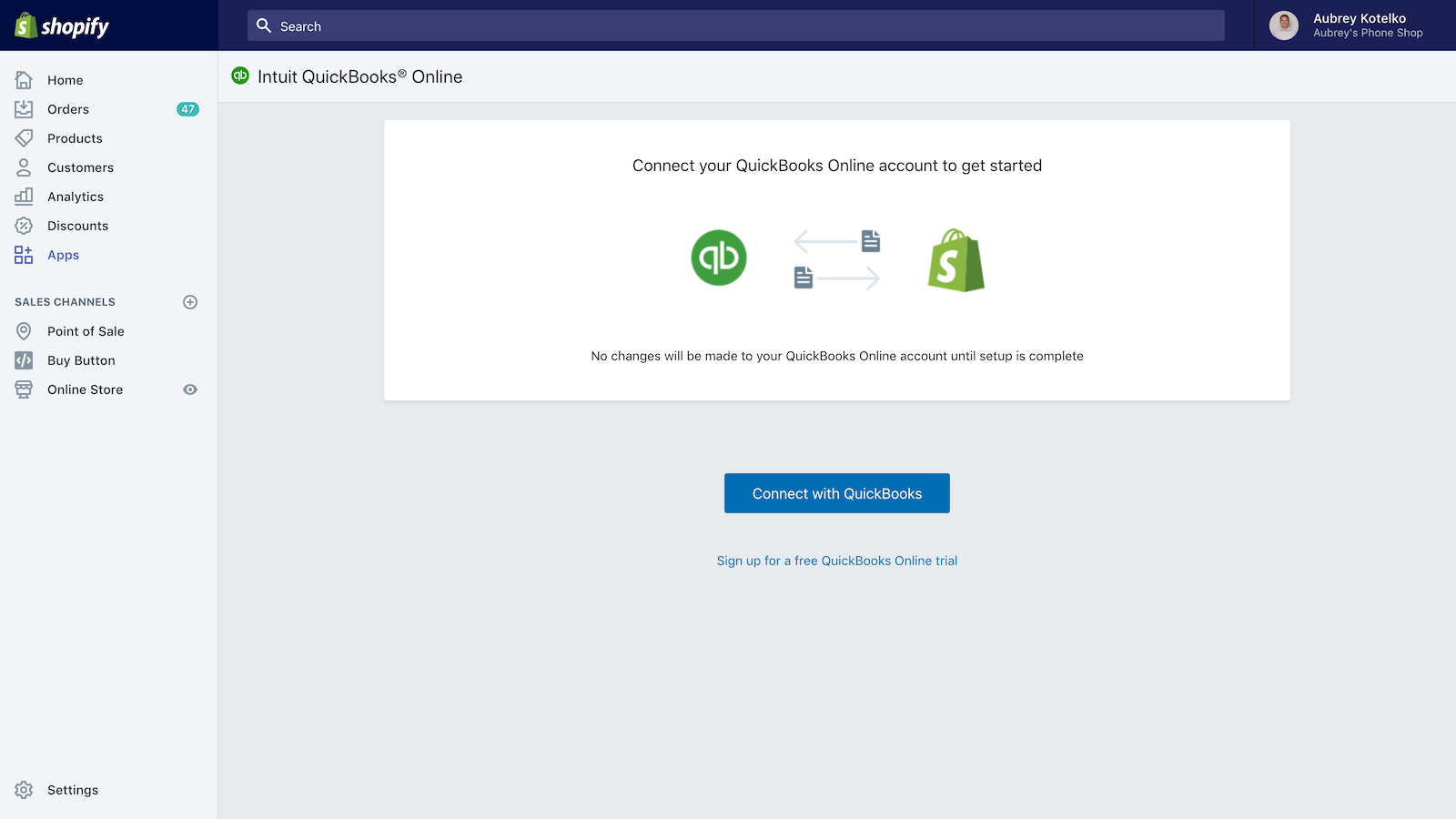Click the 'No changes will be made' notice text
Viewport: 1456px width, 819px height.
(837, 356)
